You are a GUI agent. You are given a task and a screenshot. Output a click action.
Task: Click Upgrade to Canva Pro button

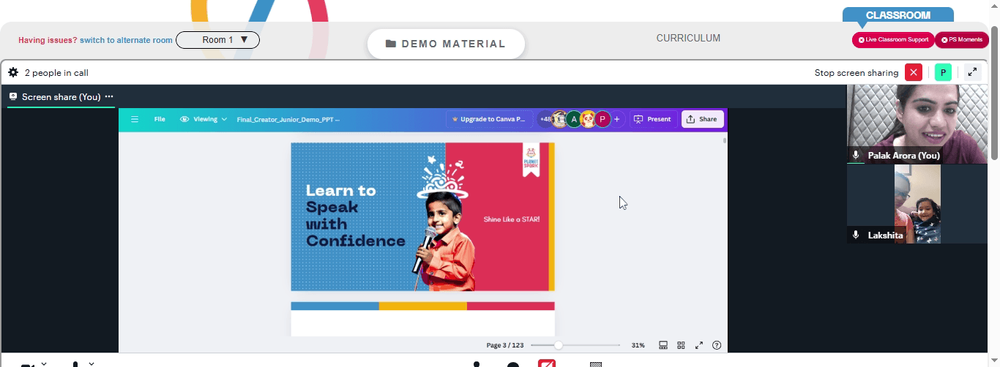coord(489,119)
